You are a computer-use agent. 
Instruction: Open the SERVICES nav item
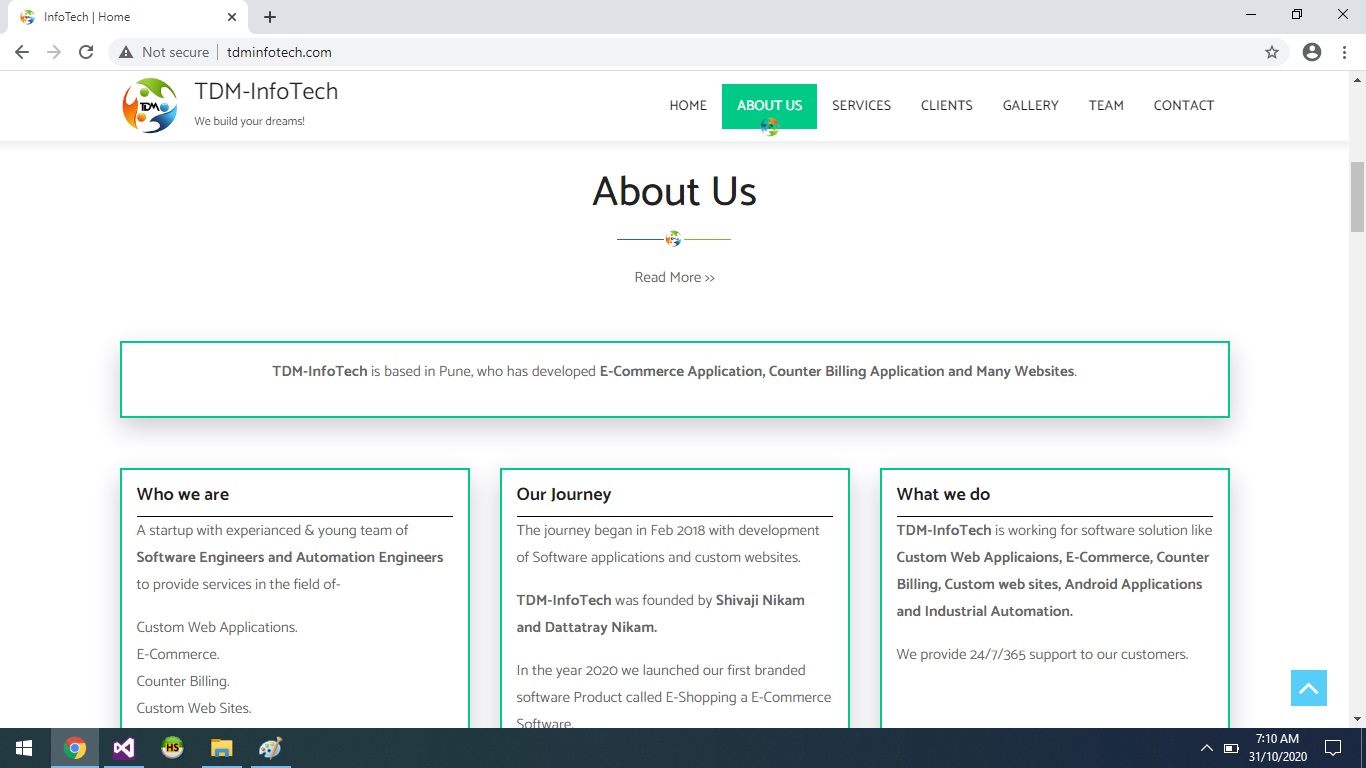click(861, 105)
